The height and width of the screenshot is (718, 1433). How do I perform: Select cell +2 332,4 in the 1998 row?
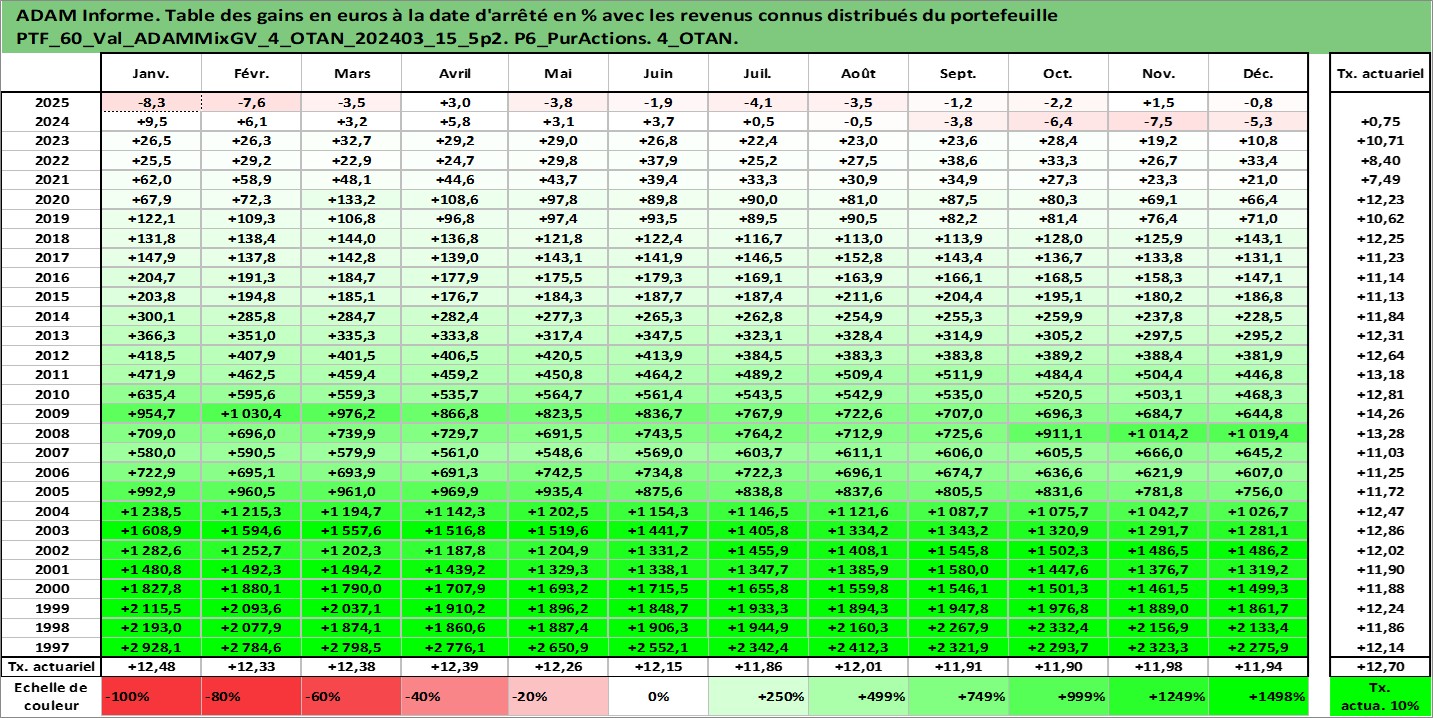1058,626
